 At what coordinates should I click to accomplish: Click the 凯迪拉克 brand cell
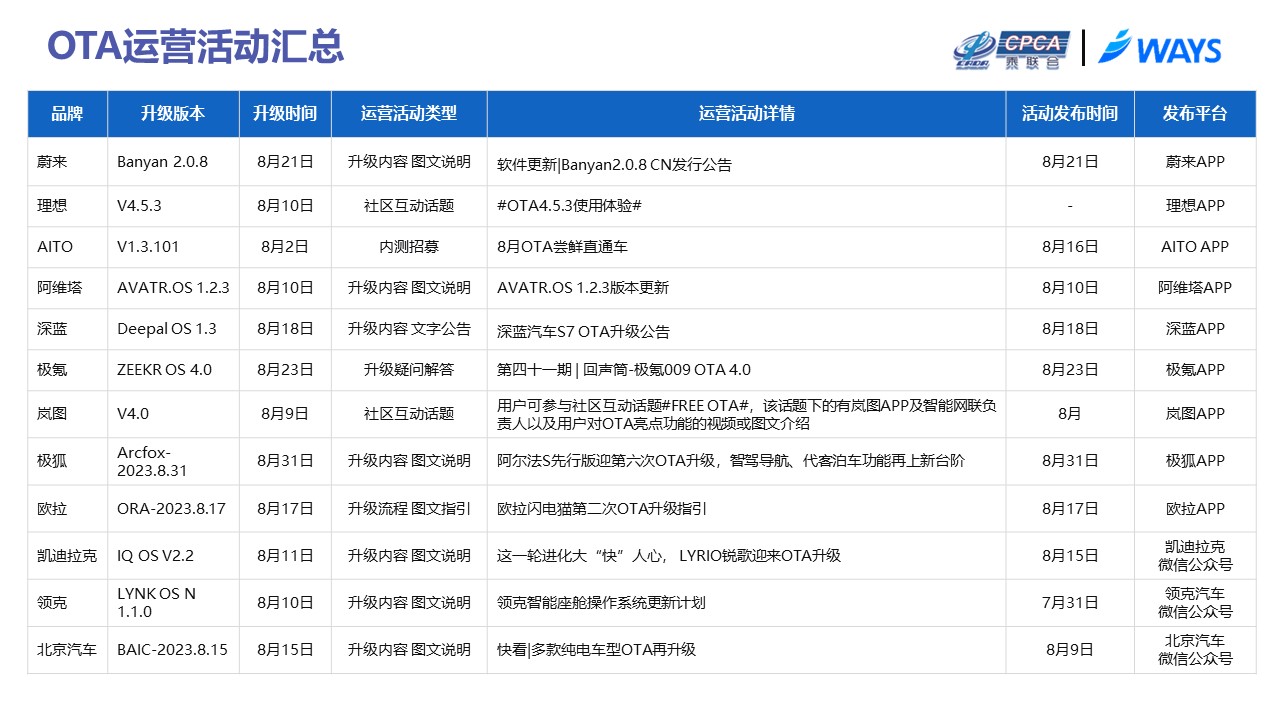67,555
